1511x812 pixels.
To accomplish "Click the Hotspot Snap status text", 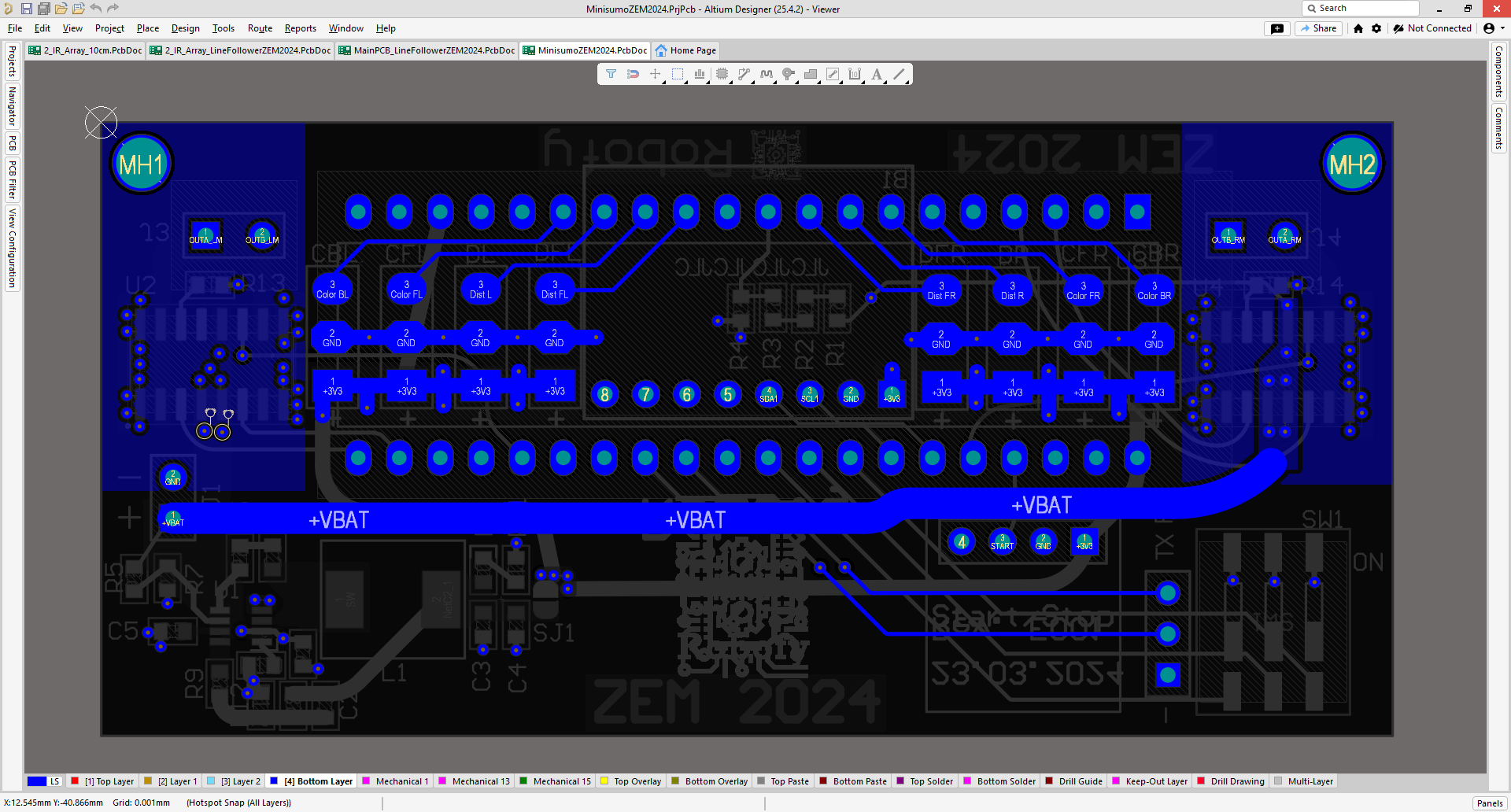I will coord(238,803).
